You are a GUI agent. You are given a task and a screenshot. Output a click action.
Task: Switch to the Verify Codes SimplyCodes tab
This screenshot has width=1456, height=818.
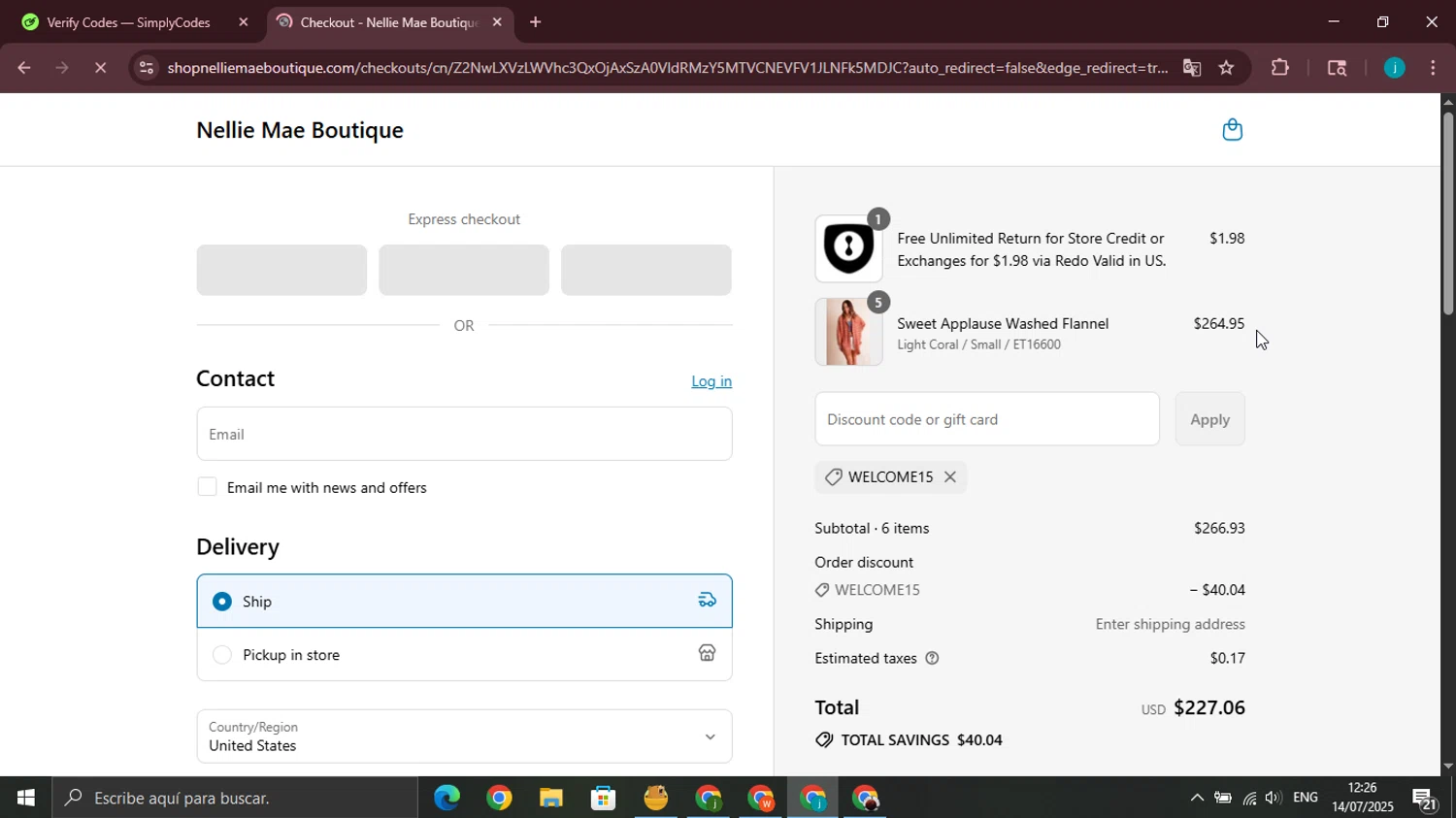128,22
